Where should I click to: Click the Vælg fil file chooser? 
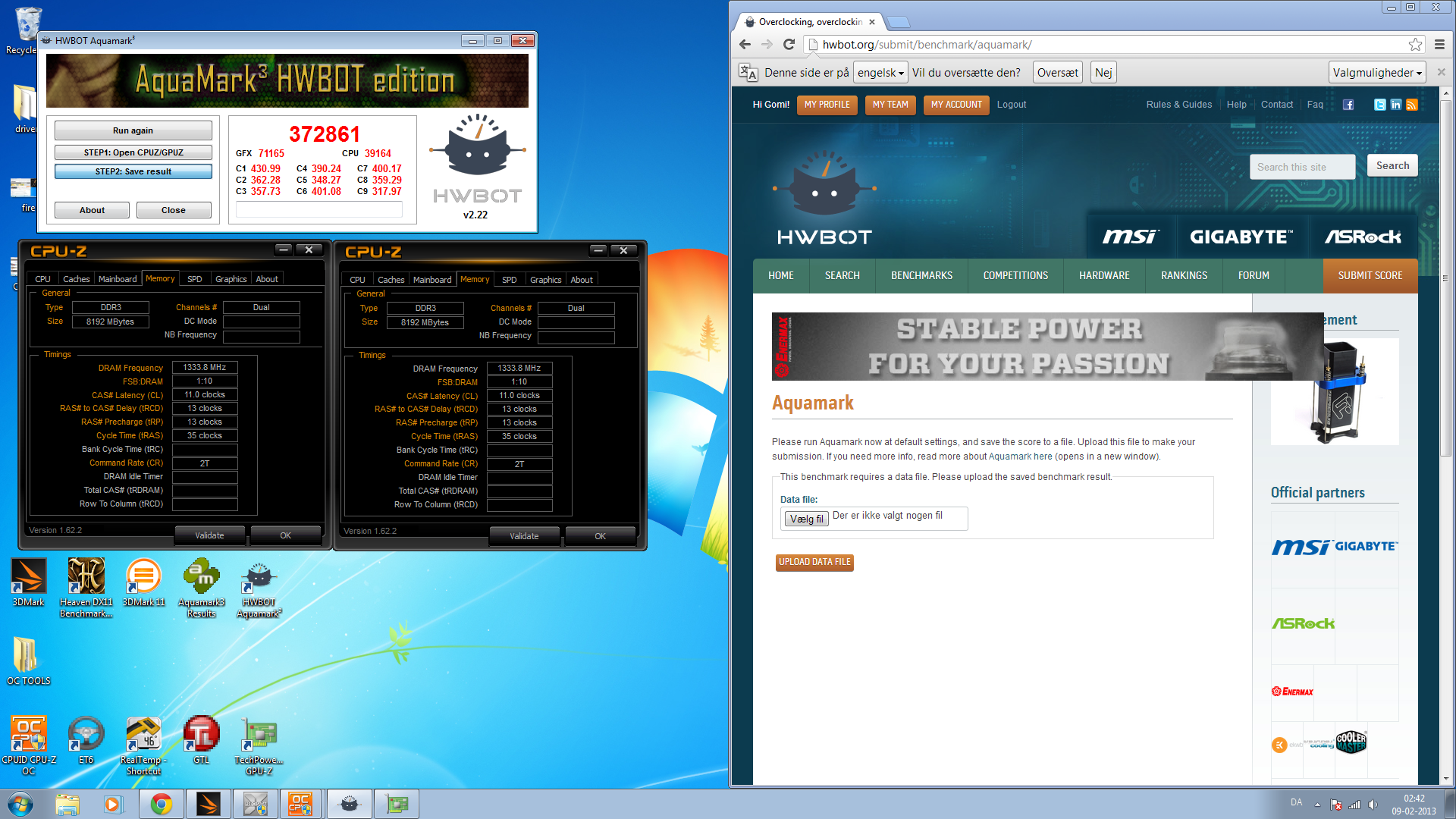[806, 519]
